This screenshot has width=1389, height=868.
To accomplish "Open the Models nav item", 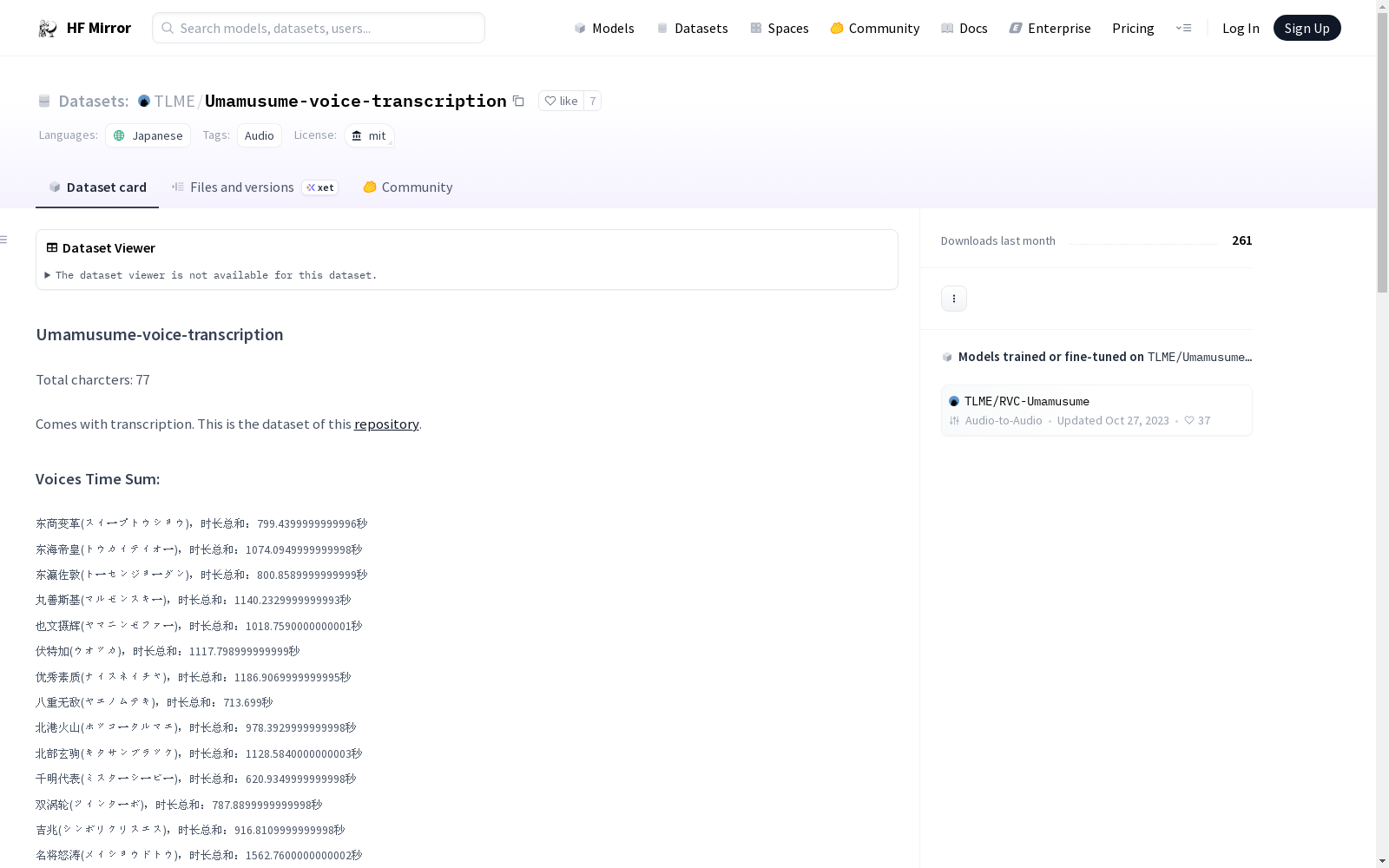I will tap(603, 28).
